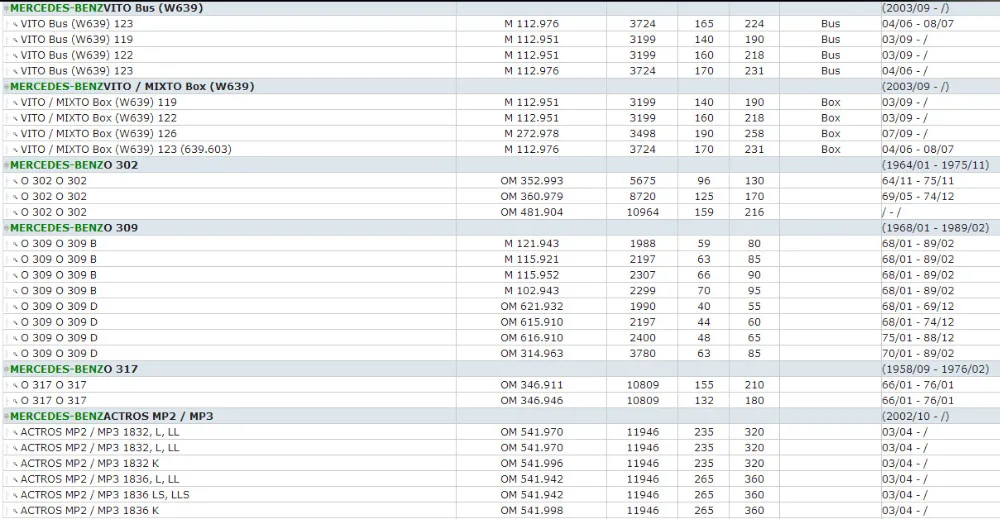Select ACTROS MP2 / MP3 1836, L, LL
Image resolution: width=1000 pixels, height=519 pixels.
(99, 479)
